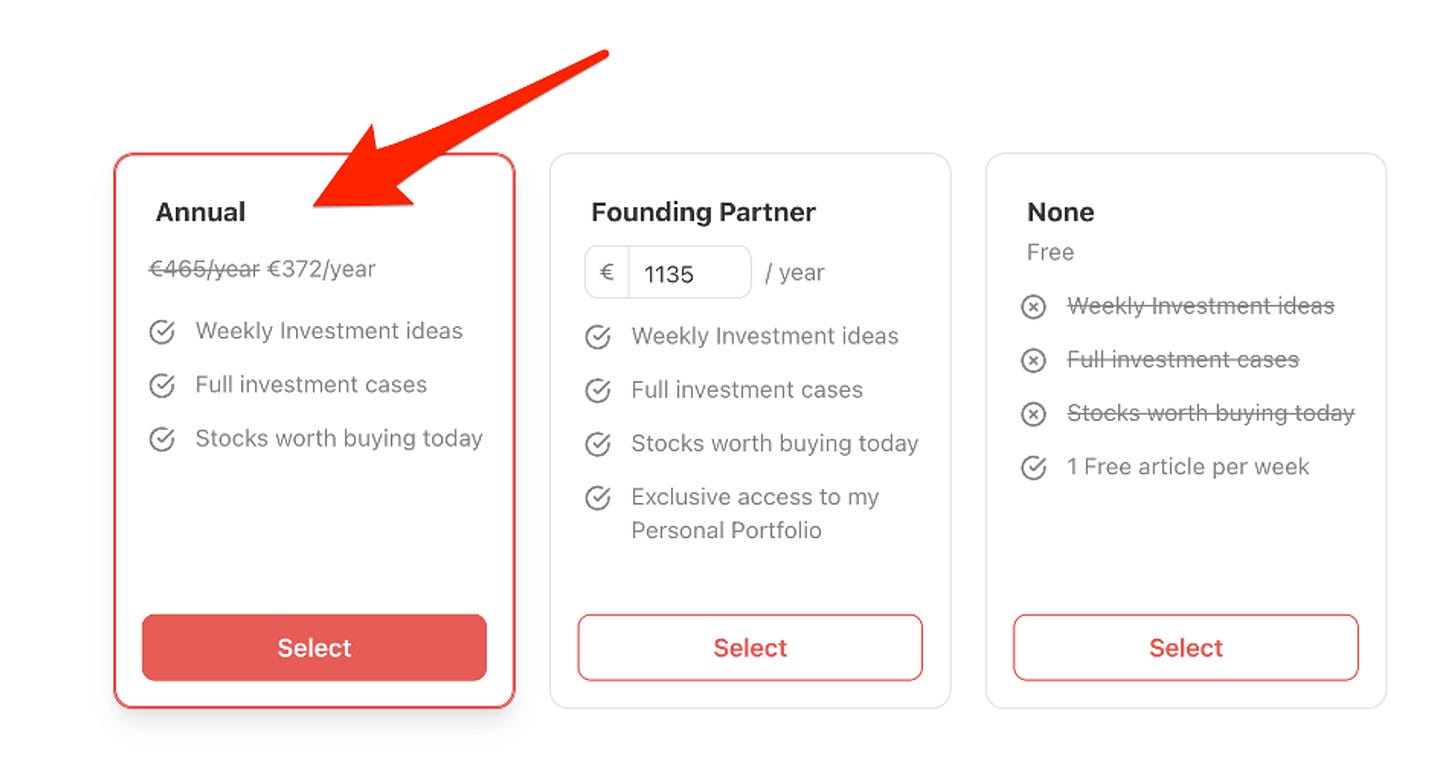Viewport: 1456px width, 758px height.
Task: Choose the free None plan's Select button
Action: pos(1186,648)
